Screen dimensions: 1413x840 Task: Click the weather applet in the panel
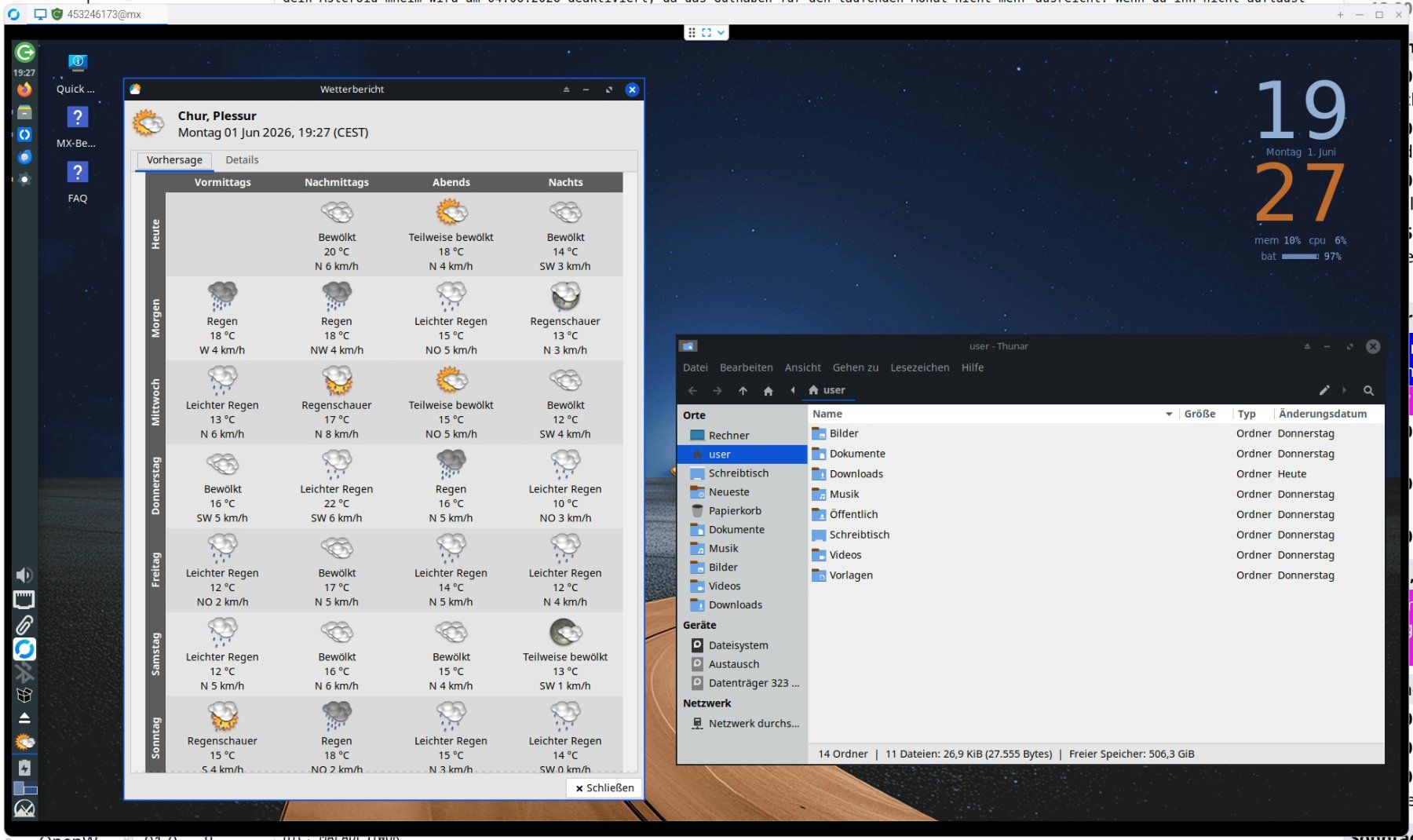click(24, 742)
